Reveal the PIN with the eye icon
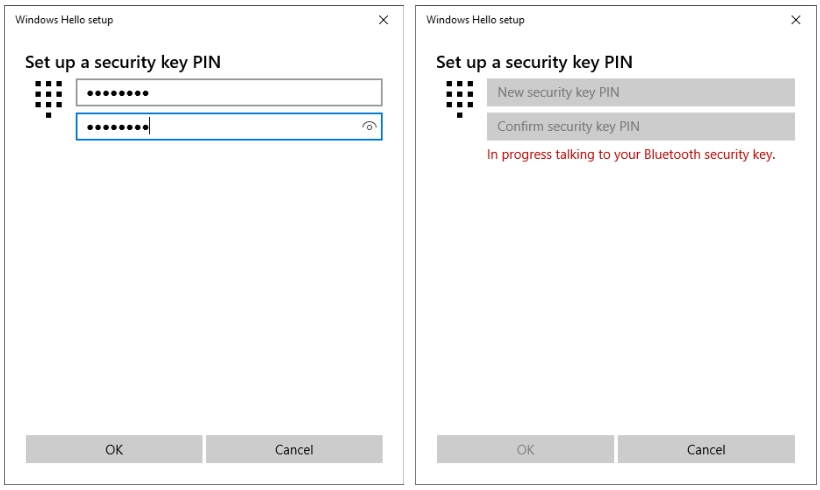Viewport: 820px width, 490px height. [x=369, y=127]
